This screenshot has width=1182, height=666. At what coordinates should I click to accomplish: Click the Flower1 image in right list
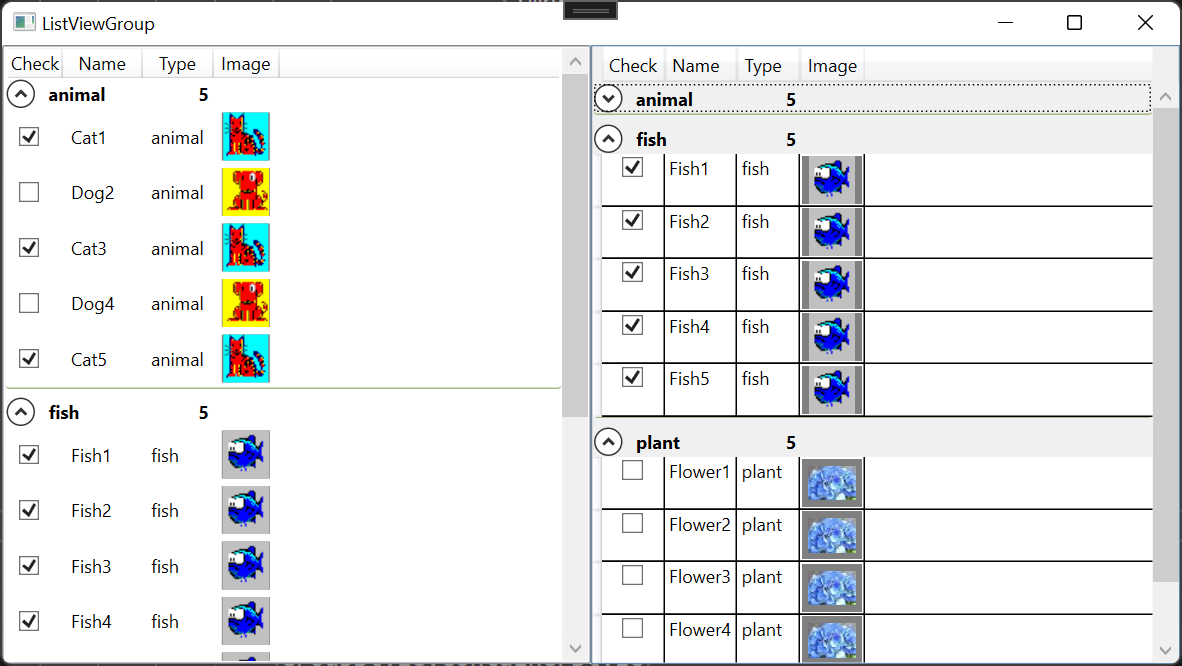831,483
